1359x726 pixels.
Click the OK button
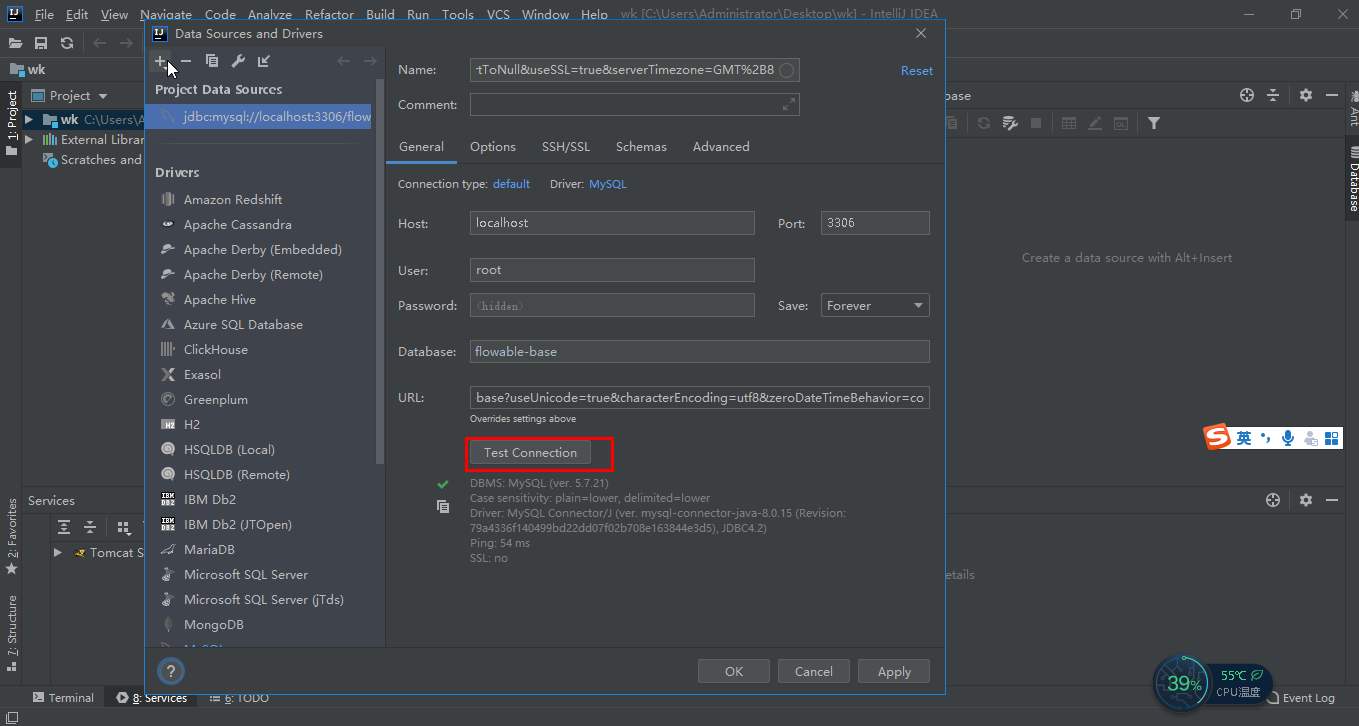(x=734, y=672)
